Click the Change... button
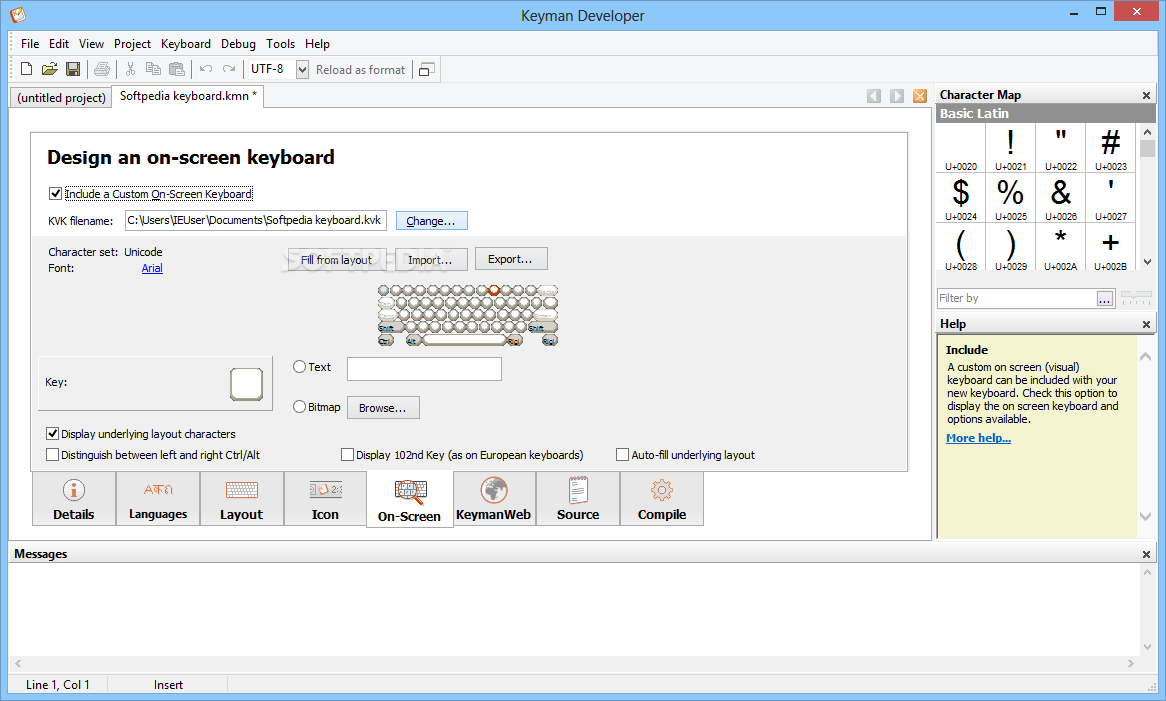 431,221
